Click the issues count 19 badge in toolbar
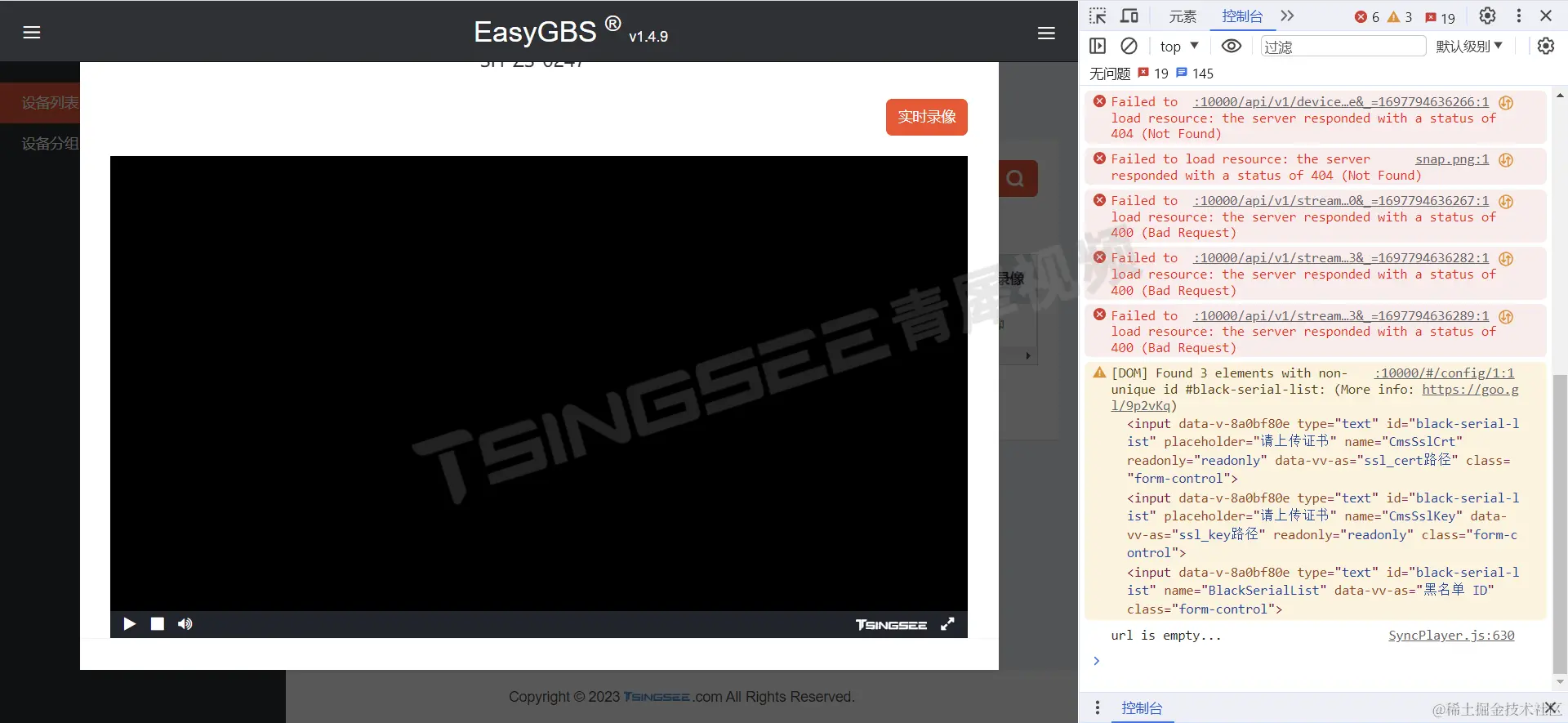The width and height of the screenshot is (1568, 723). tap(1441, 17)
